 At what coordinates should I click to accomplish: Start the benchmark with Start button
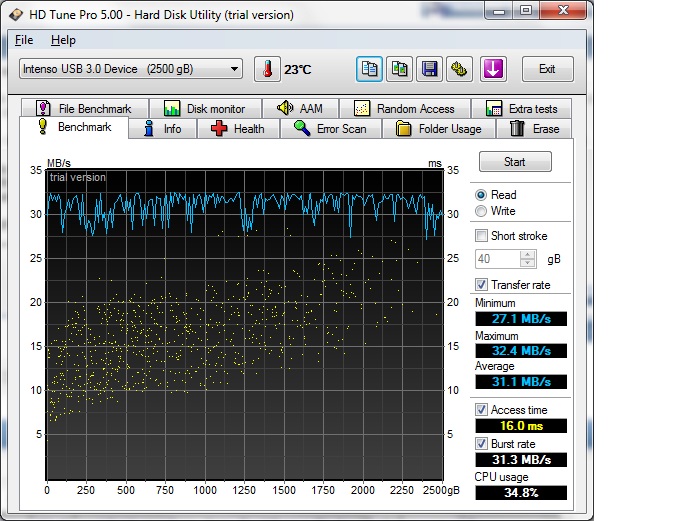pos(515,162)
